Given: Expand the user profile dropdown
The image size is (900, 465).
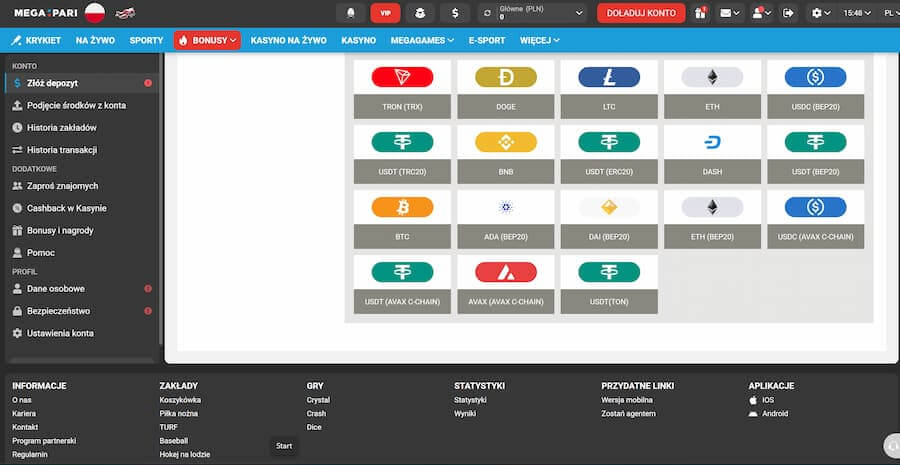Looking at the screenshot, I should [762, 13].
